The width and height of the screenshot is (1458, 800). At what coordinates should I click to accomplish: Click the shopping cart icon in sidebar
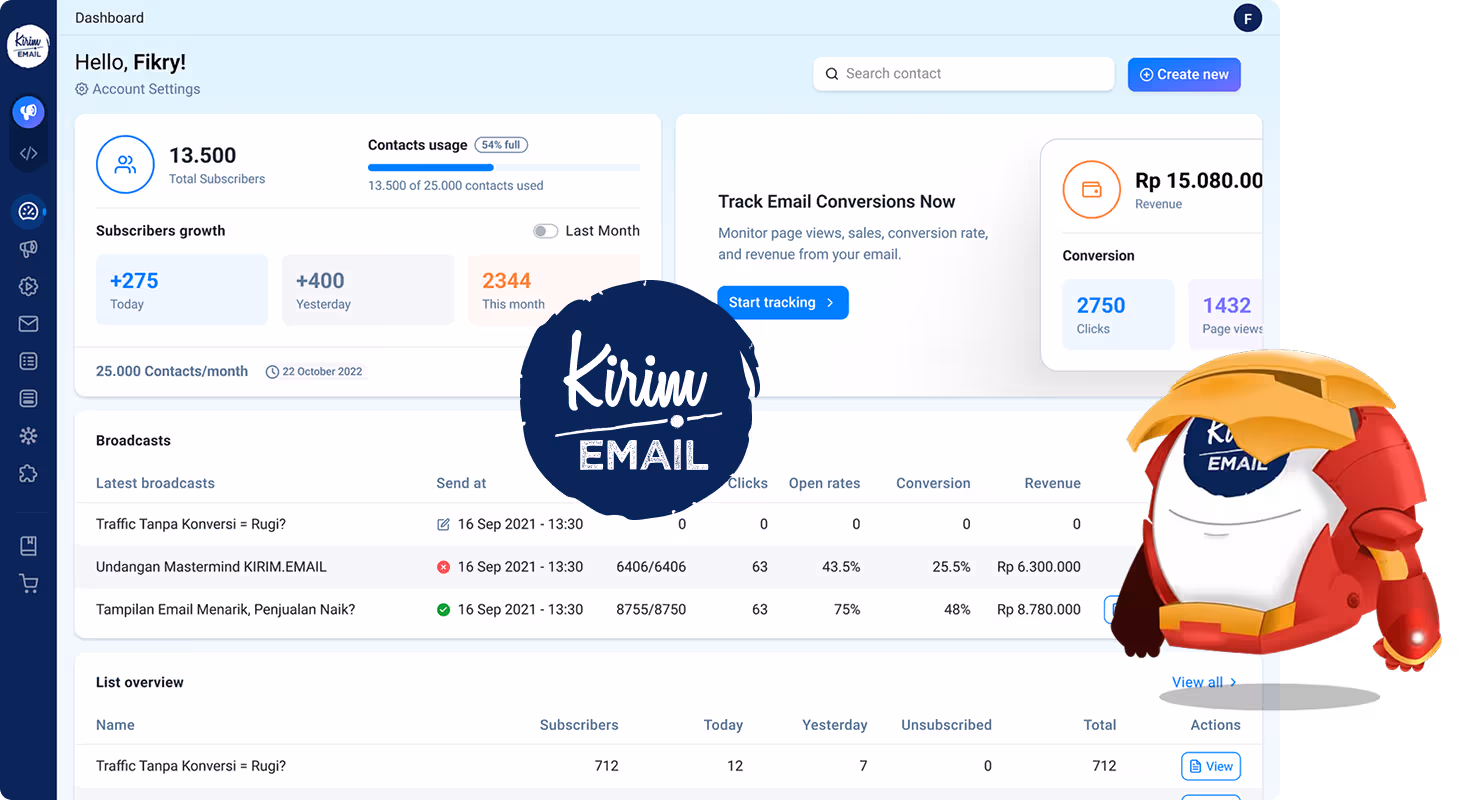point(28,584)
